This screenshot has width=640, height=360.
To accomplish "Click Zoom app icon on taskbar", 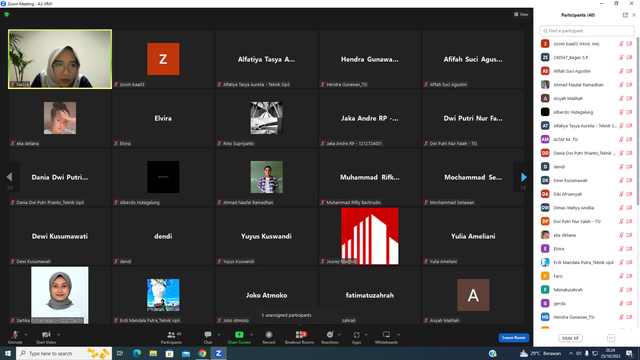I will click(x=218, y=353).
